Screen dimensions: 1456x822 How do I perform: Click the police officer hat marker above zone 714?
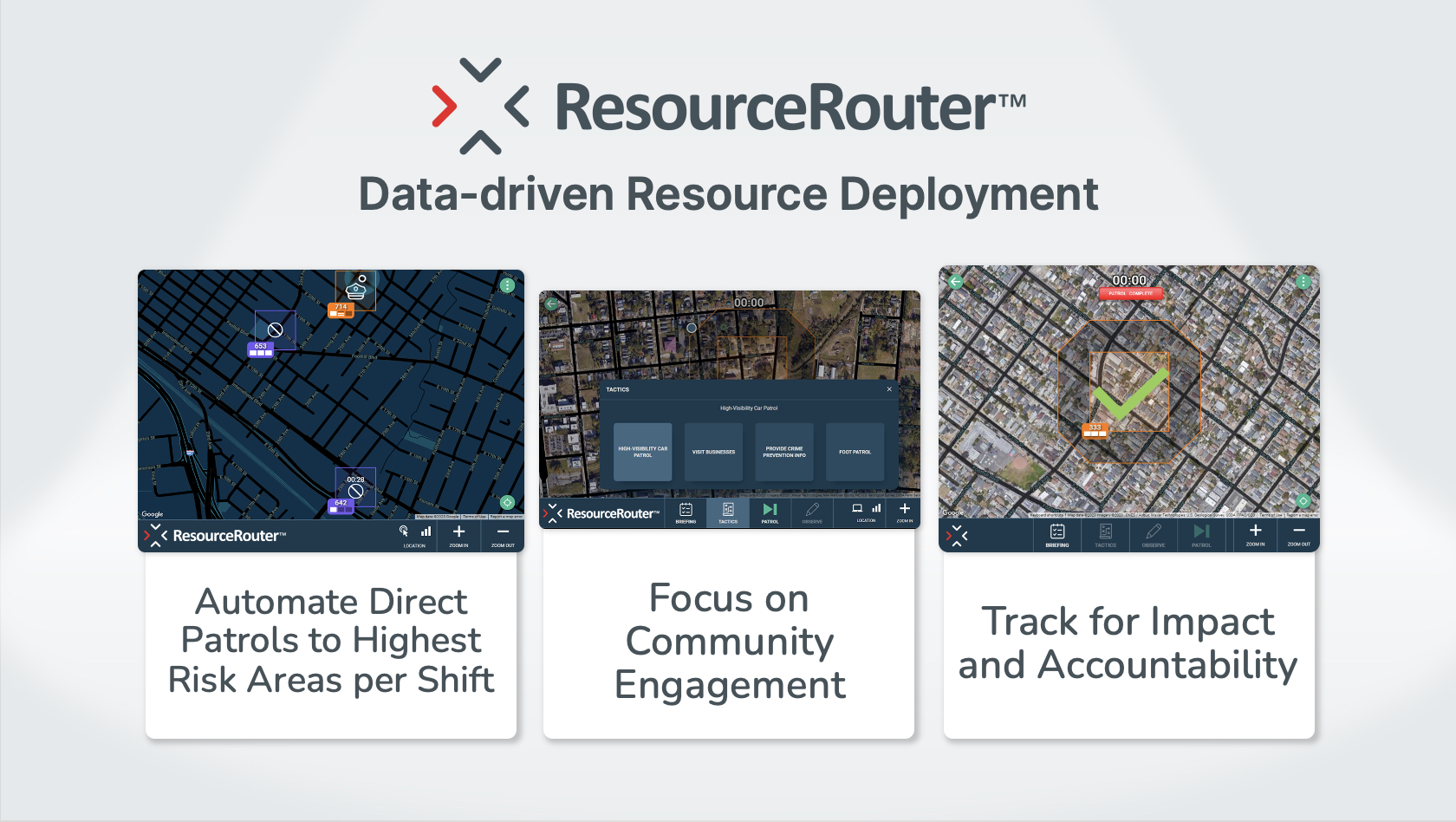point(355,289)
